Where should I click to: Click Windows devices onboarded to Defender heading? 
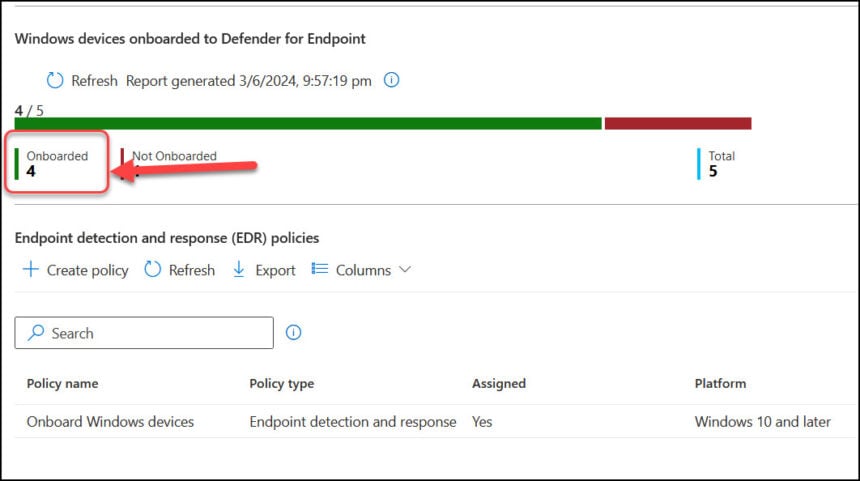(x=190, y=39)
